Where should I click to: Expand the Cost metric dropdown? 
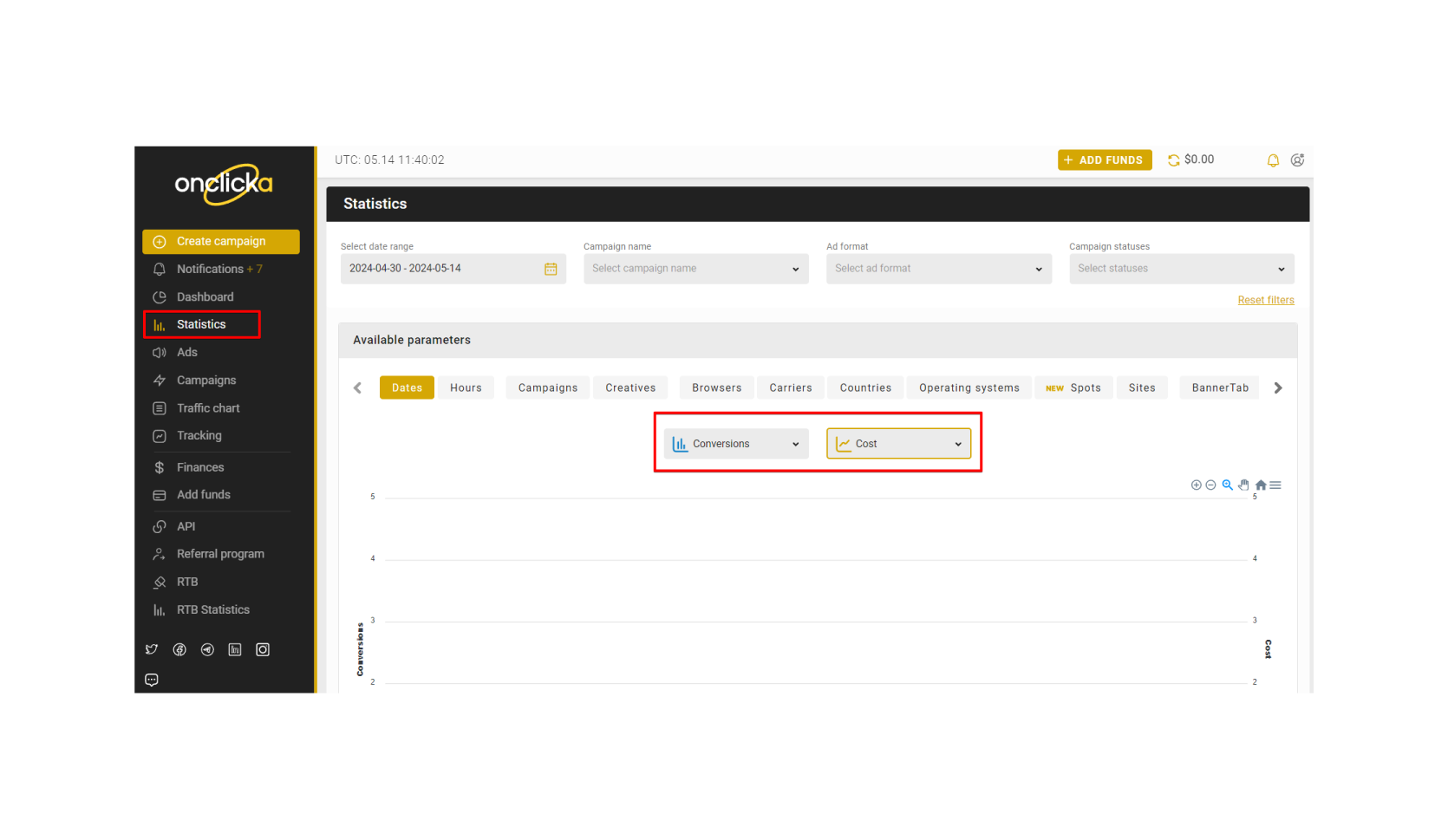pyautogui.click(x=898, y=444)
